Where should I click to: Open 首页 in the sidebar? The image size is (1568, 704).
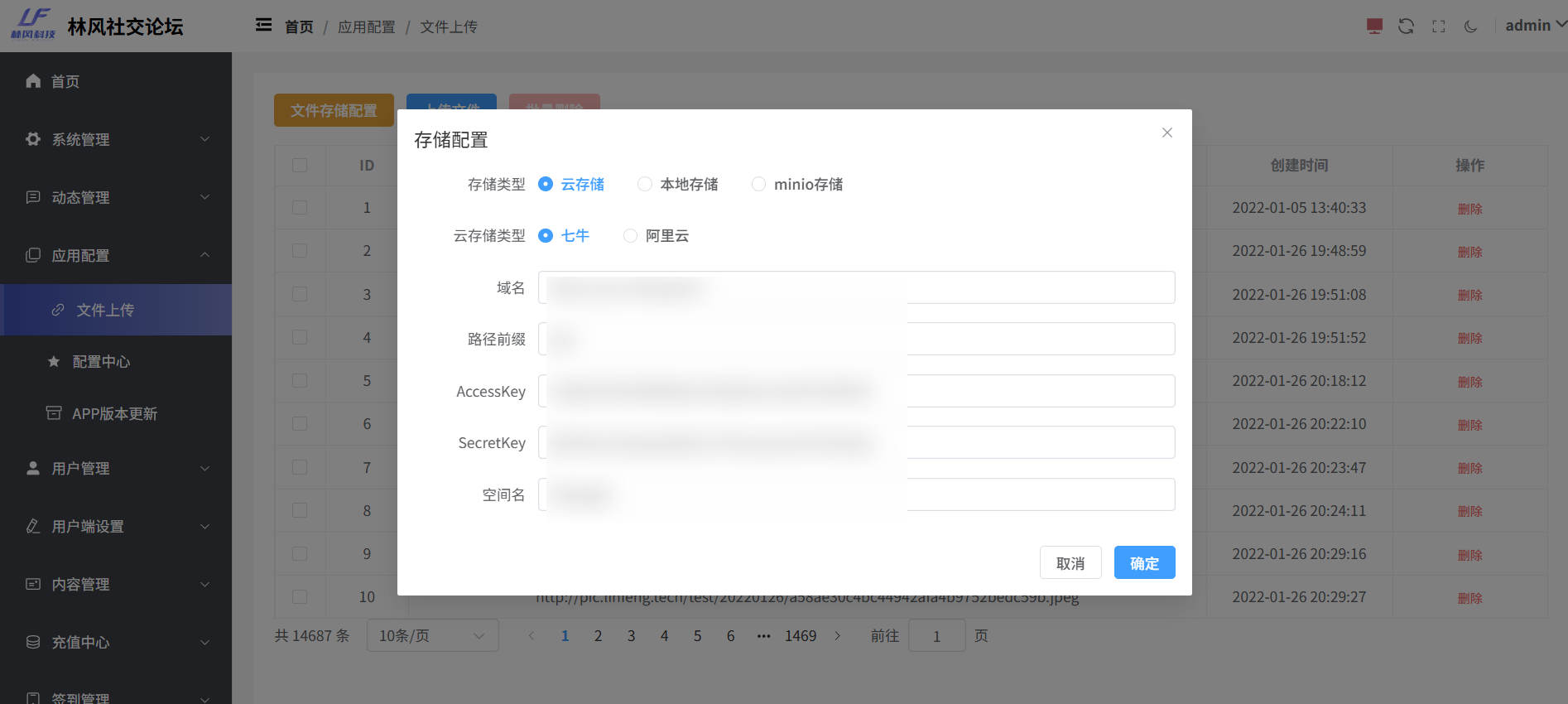[116, 81]
